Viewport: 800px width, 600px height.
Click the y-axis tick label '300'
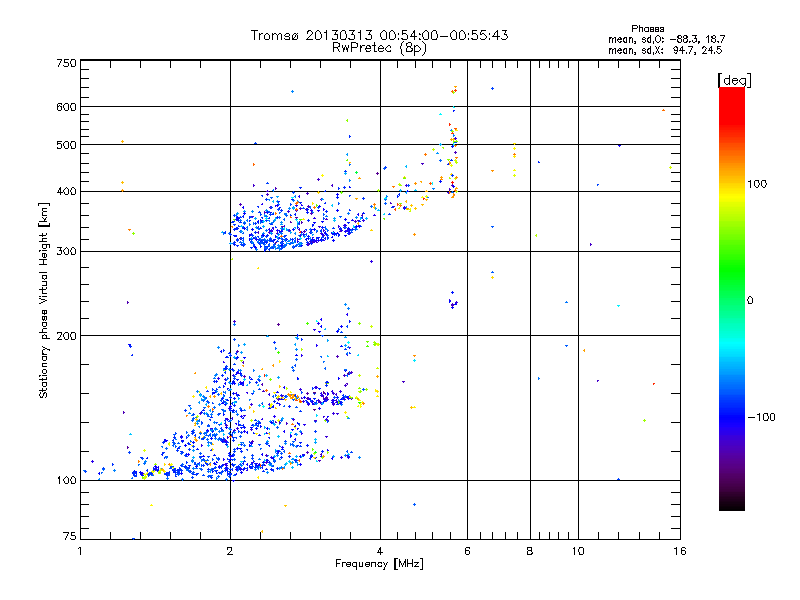[x=67, y=251]
